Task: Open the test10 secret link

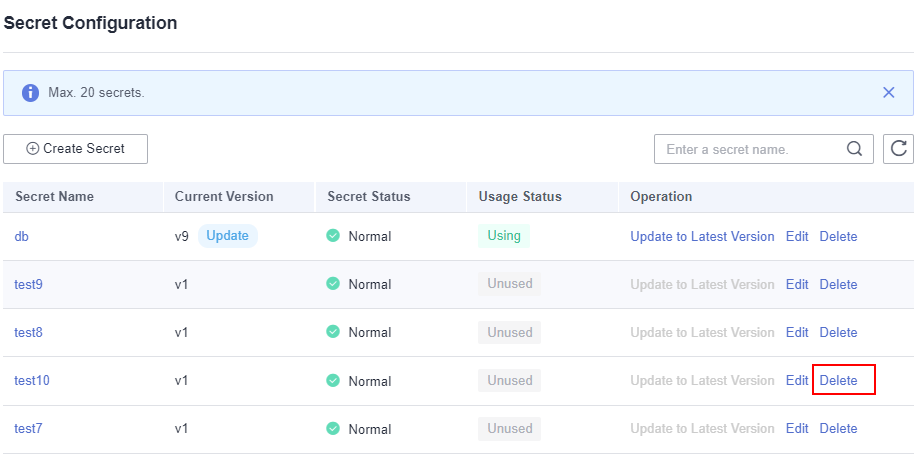Action: 32,380
